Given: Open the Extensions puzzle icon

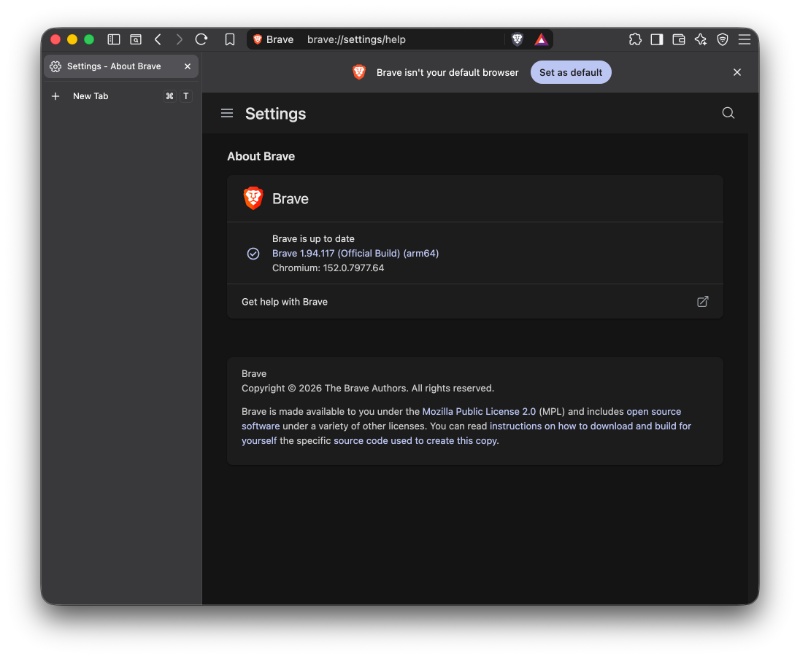Looking at the screenshot, I should (x=635, y=39).
